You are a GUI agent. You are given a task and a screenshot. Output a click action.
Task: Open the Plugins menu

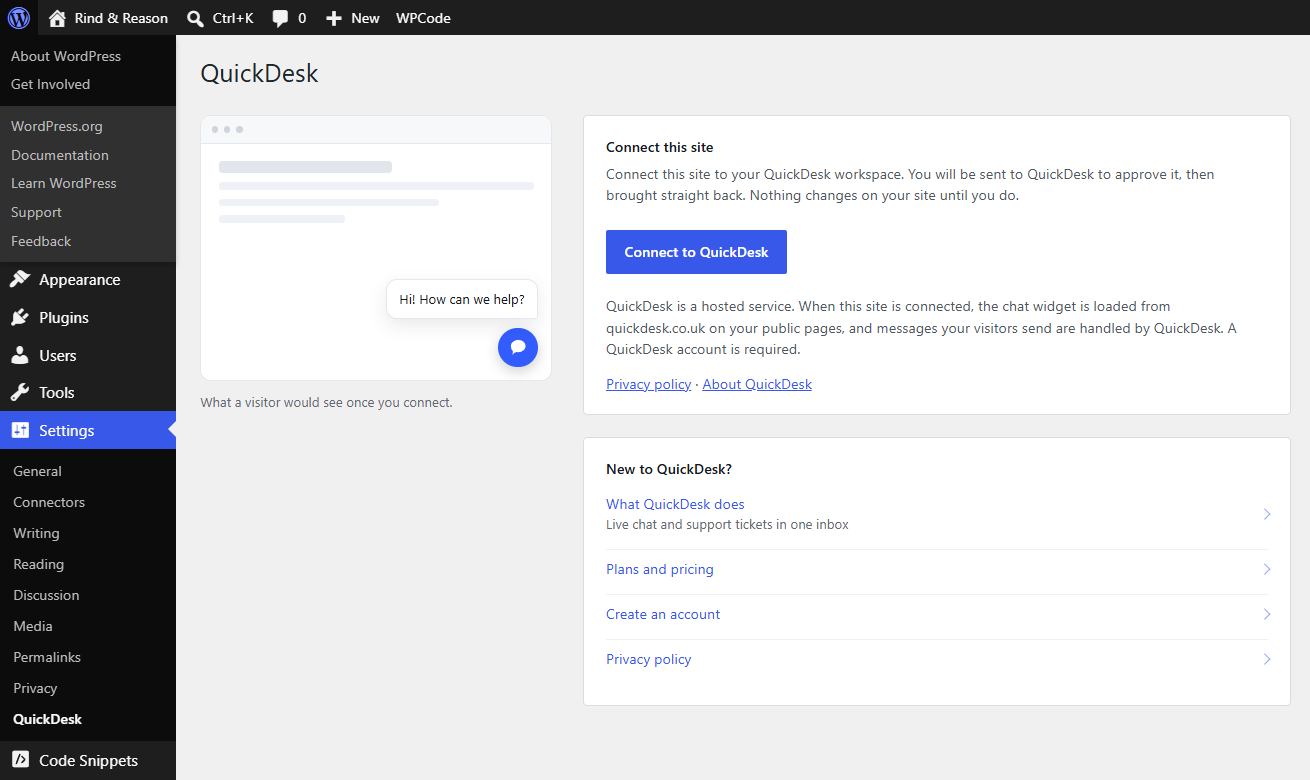pos(88,318)
